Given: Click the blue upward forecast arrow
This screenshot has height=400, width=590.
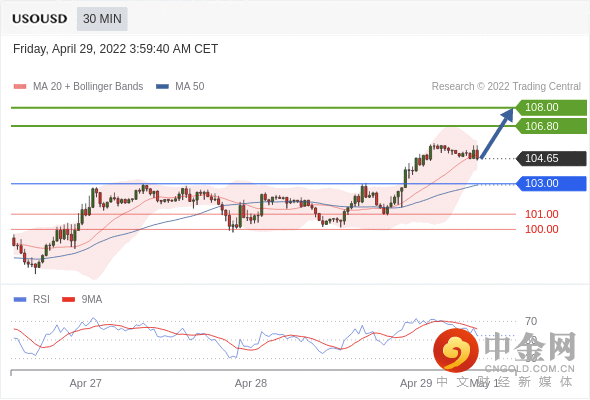Looking at the screenshot, I should coord(497,133).
